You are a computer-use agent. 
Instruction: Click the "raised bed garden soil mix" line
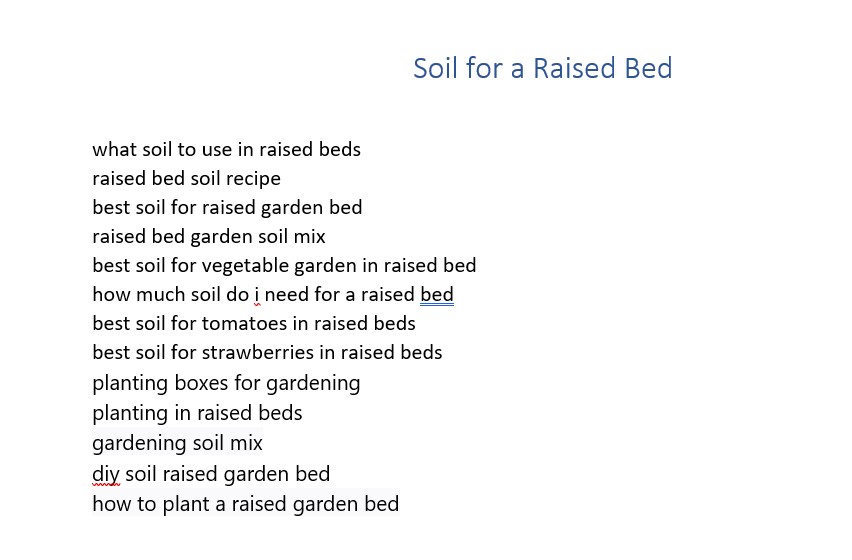click(x=209, y=236)
